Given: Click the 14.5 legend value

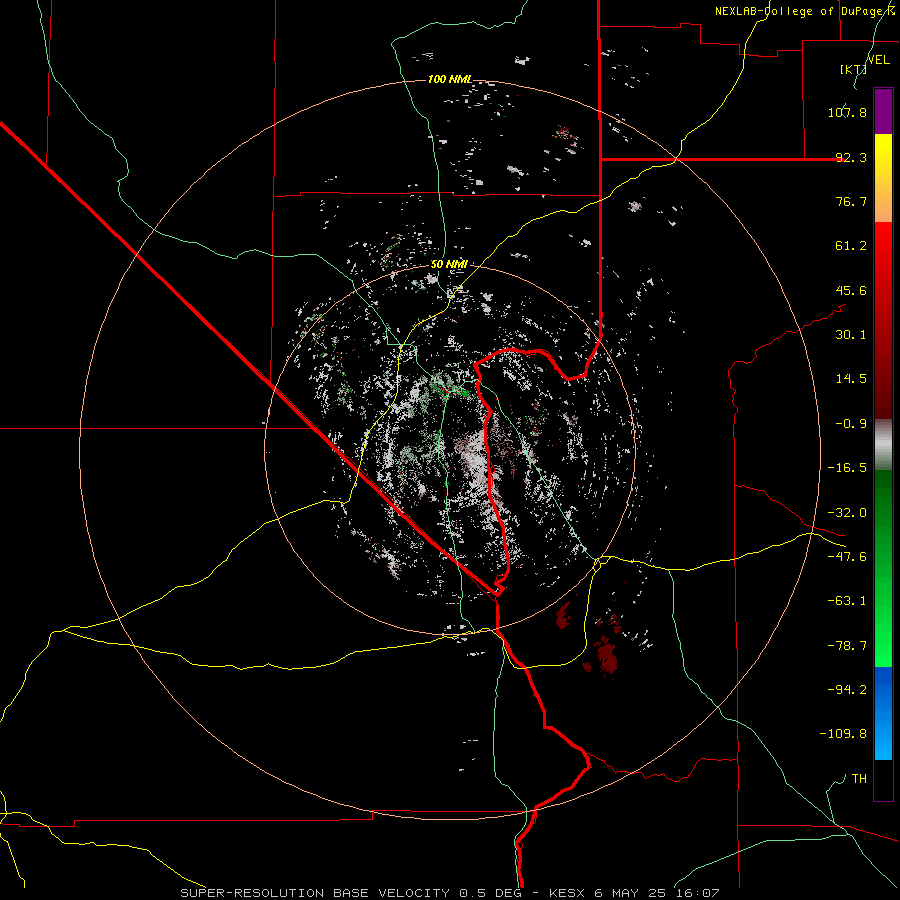Looking at the screenshot, I should tap(851, 379).
